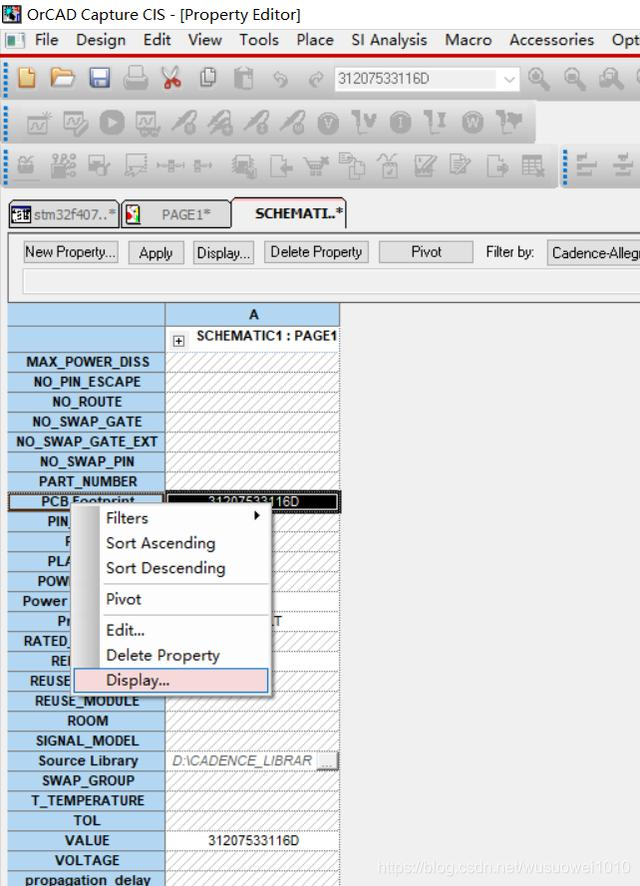Click the VALUE cell containing 31207533116D
This screenshot has height=886, width=640.
pos(253,840)
